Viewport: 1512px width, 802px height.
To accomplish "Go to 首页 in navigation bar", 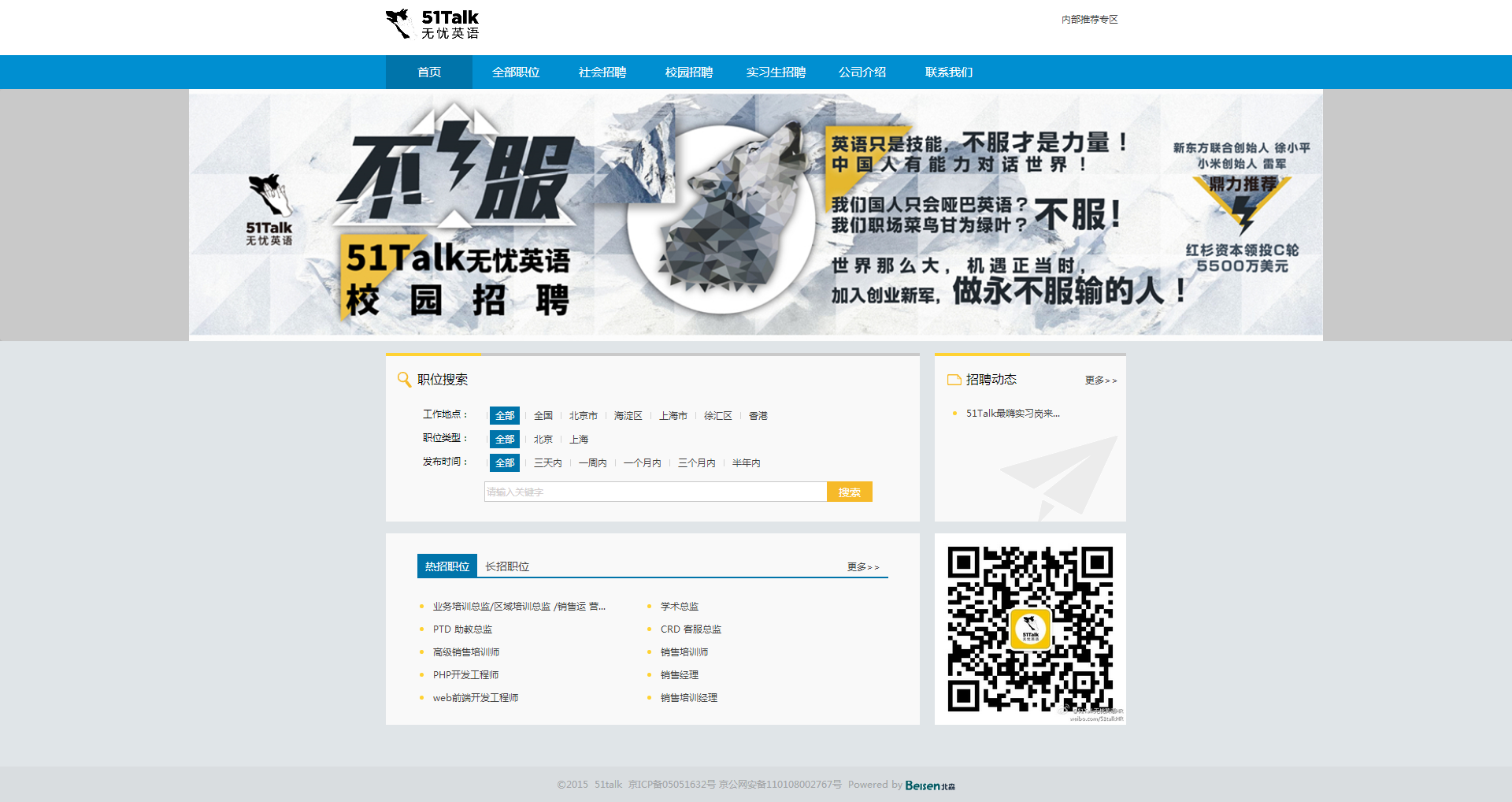I will point(429,72).
